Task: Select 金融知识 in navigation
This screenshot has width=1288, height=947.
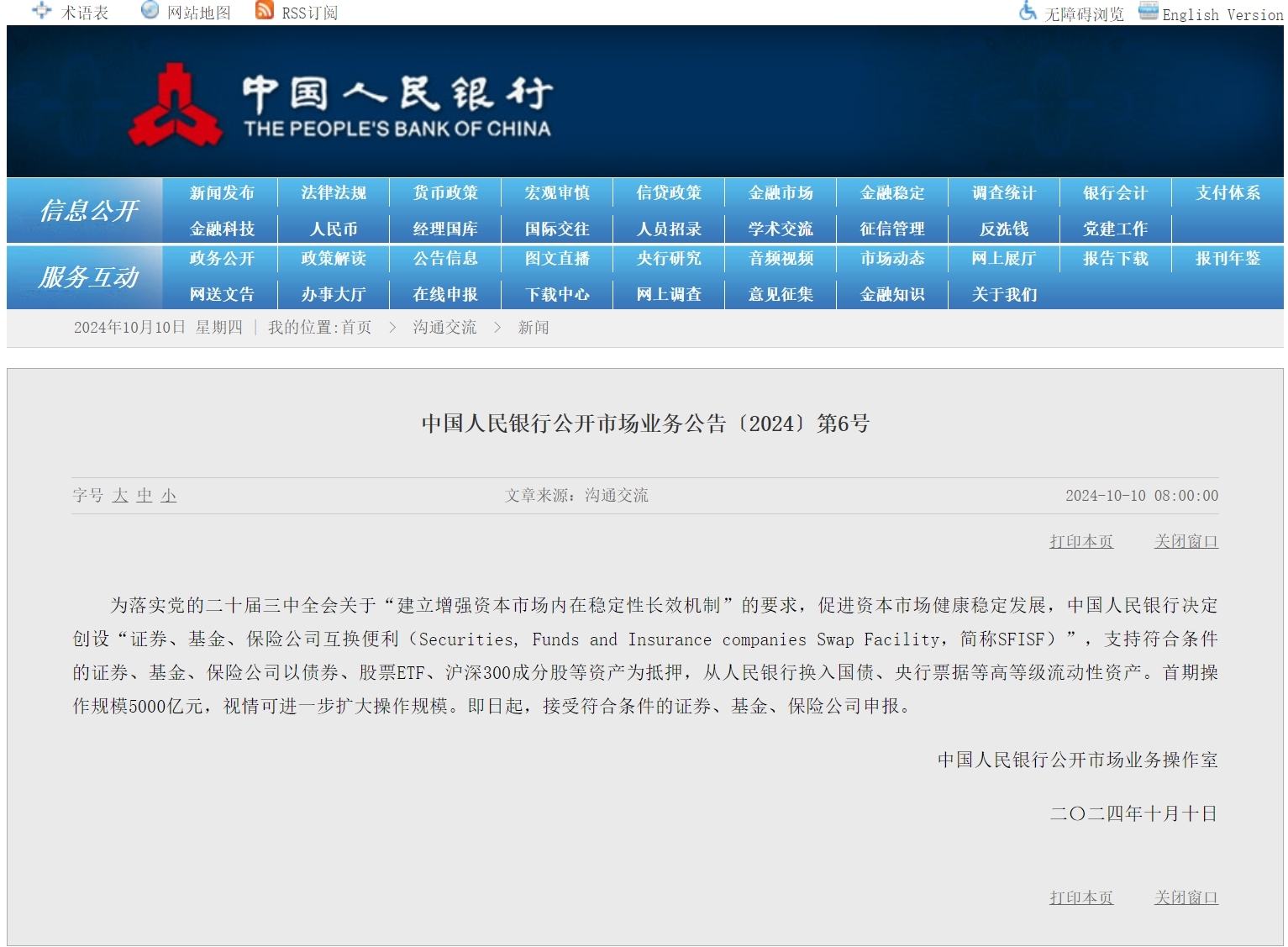Action: pos(892,294)
